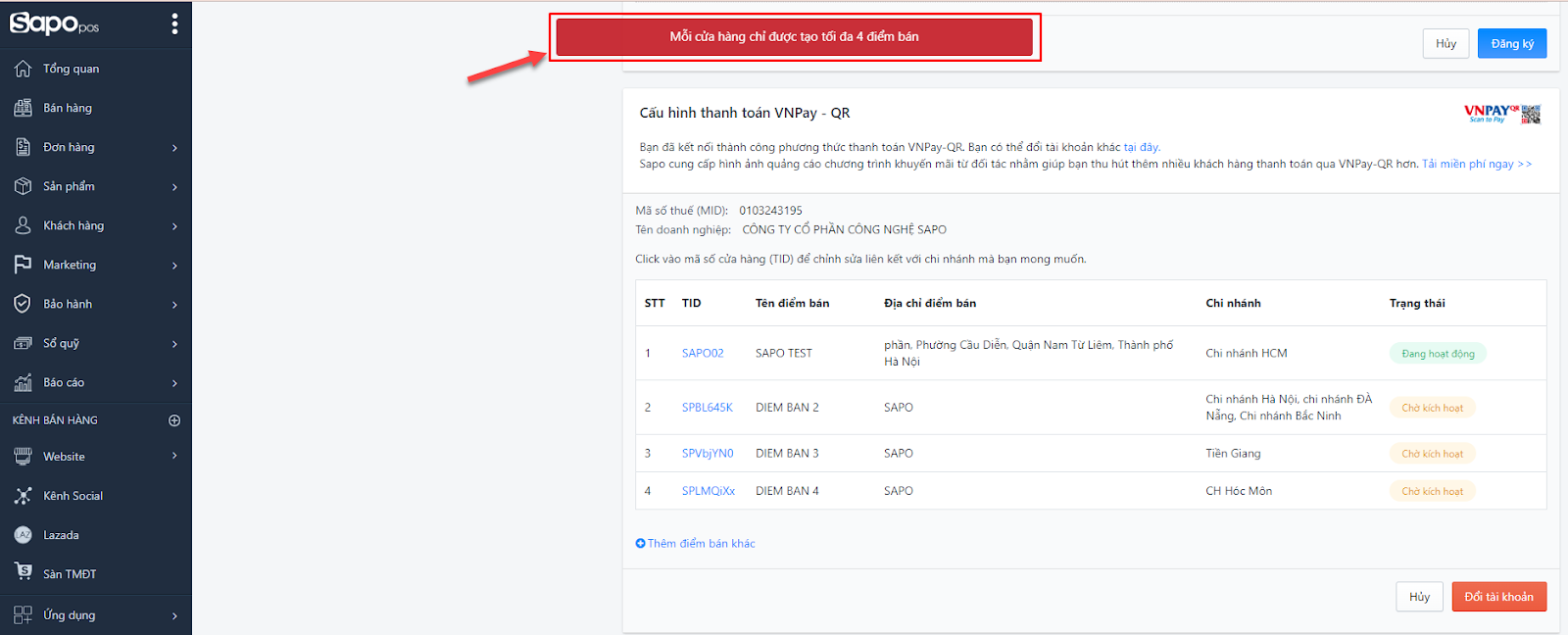The image size is (1568, 635).
Task: Click the Tổng quan home icon
Action: [x=23, y=69]
